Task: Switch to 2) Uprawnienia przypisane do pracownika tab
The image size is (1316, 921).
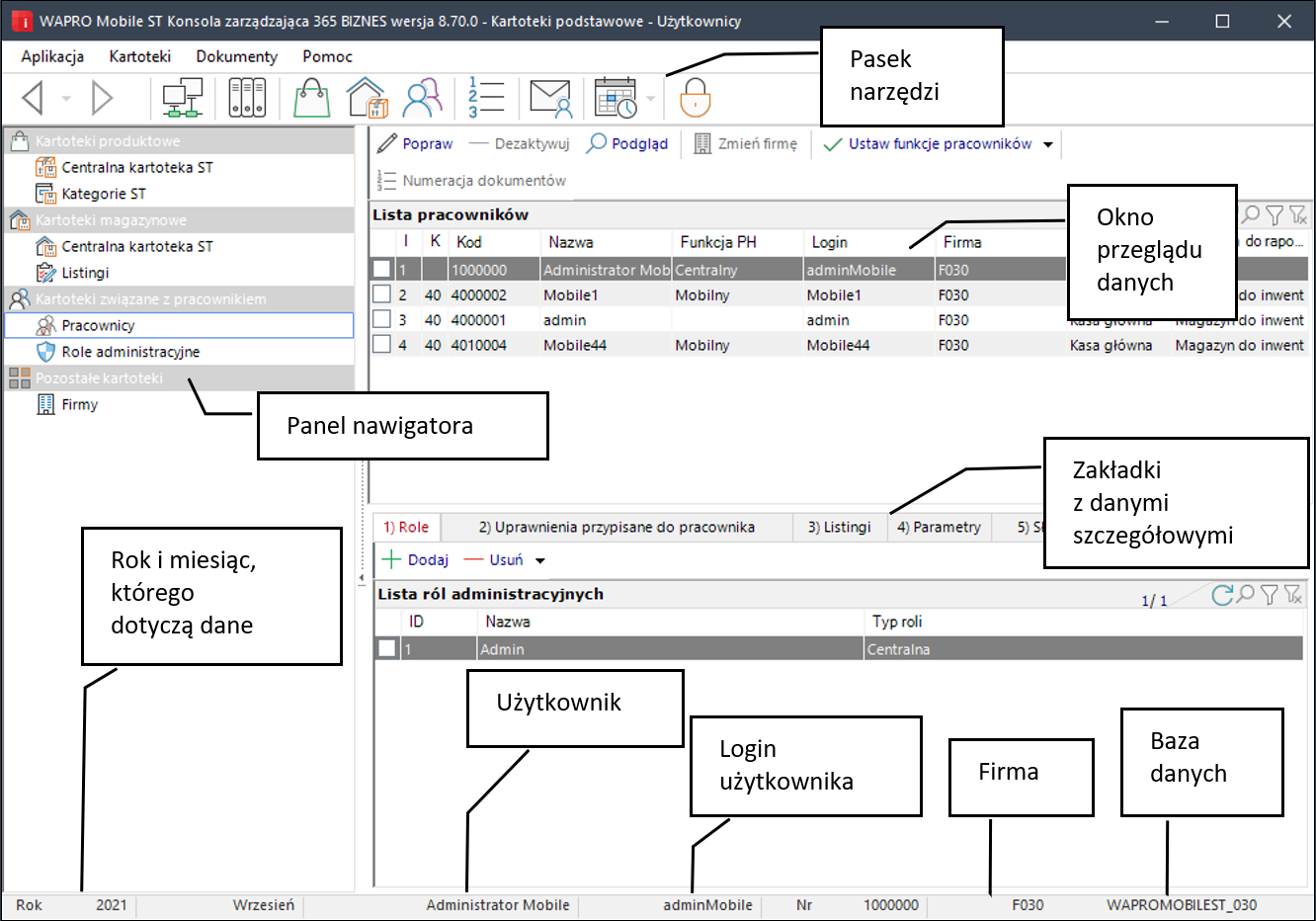Action: pos(617,527)
